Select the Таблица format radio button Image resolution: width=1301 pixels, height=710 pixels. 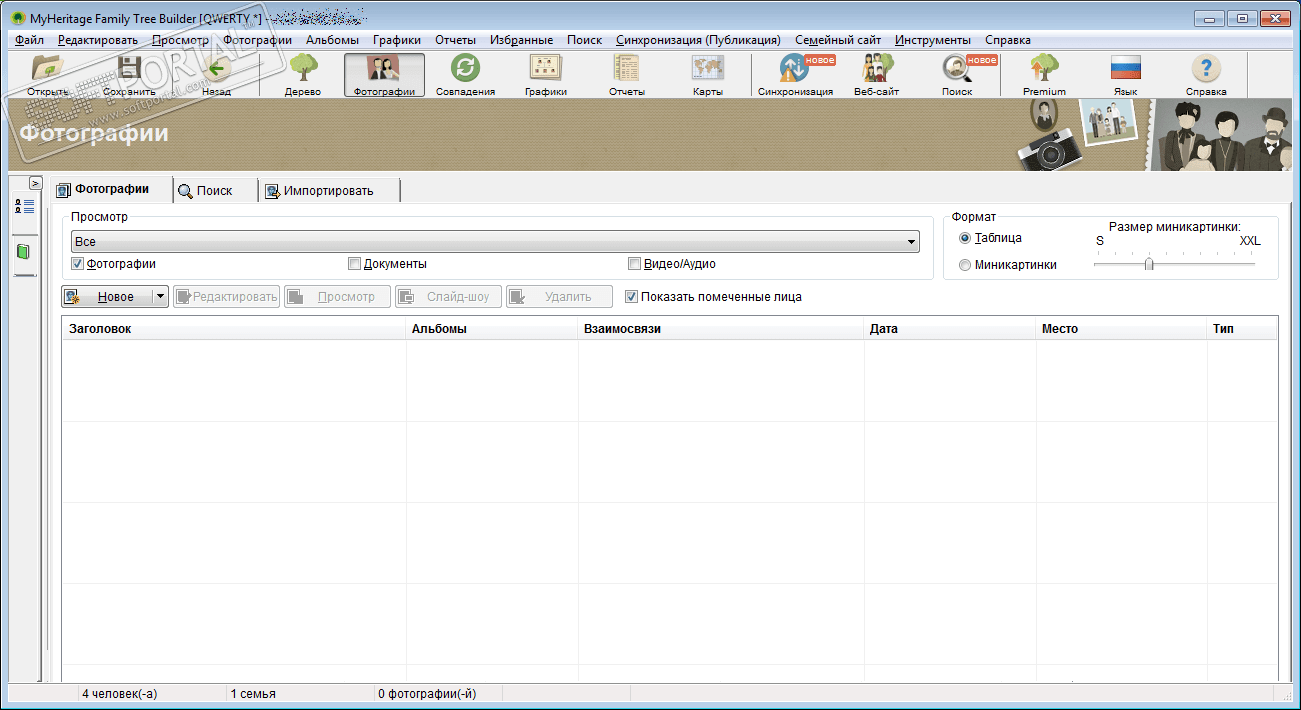pyautogui.click(x=965, y=238)
